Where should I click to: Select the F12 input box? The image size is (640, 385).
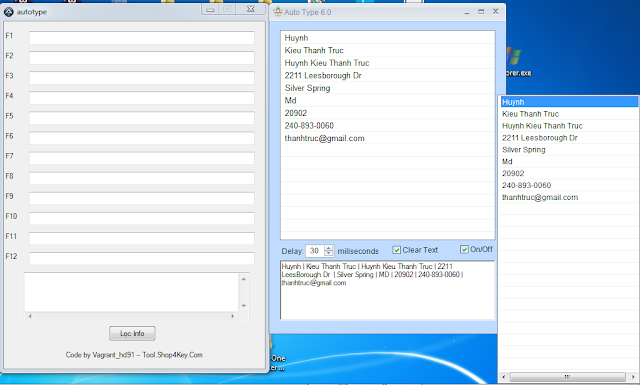coord(142,258)
